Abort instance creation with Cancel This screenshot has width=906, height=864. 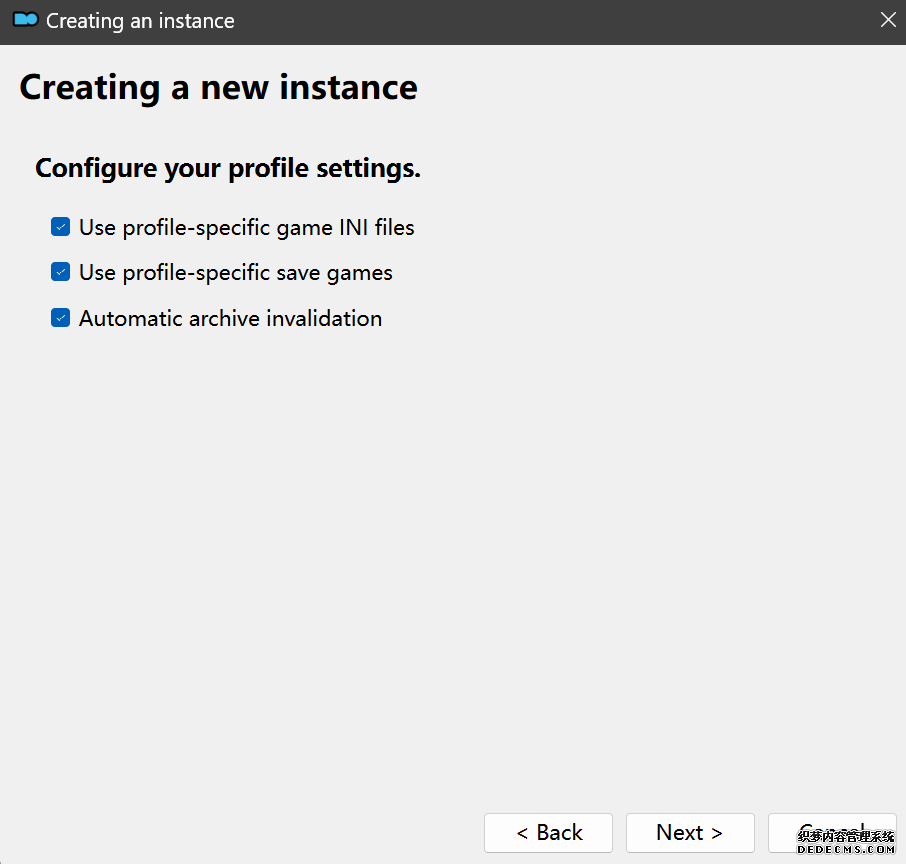coord(831,832)
